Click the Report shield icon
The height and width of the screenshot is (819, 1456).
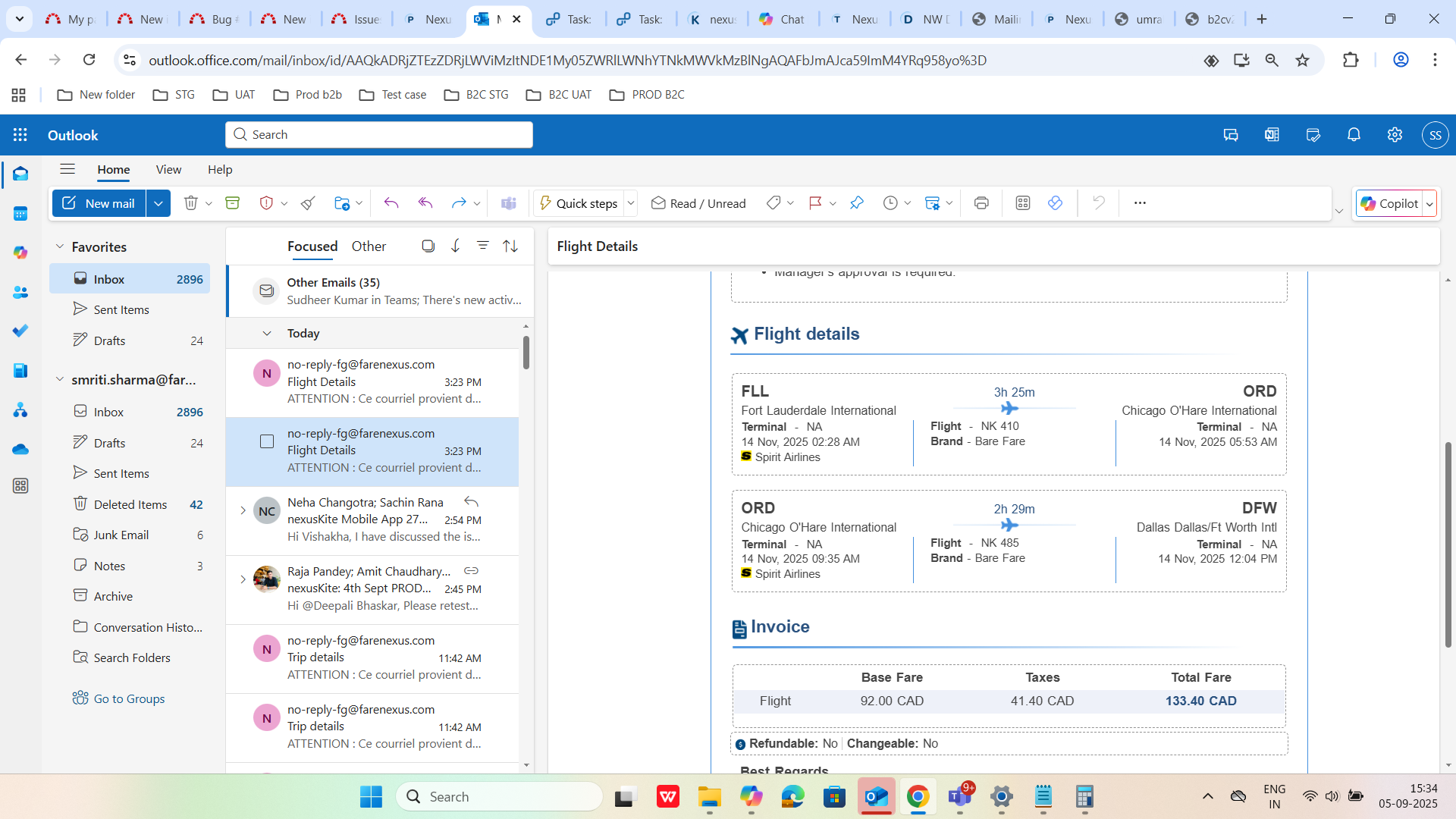[x=266, y=203]
